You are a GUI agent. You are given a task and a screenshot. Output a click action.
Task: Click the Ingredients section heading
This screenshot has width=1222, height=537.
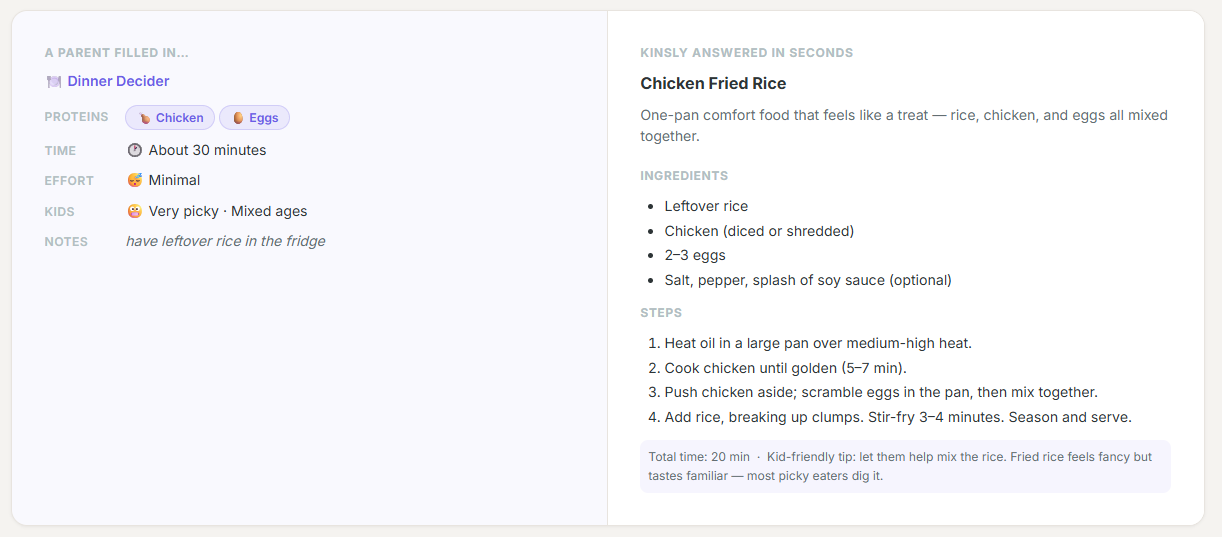coord(684,176)
